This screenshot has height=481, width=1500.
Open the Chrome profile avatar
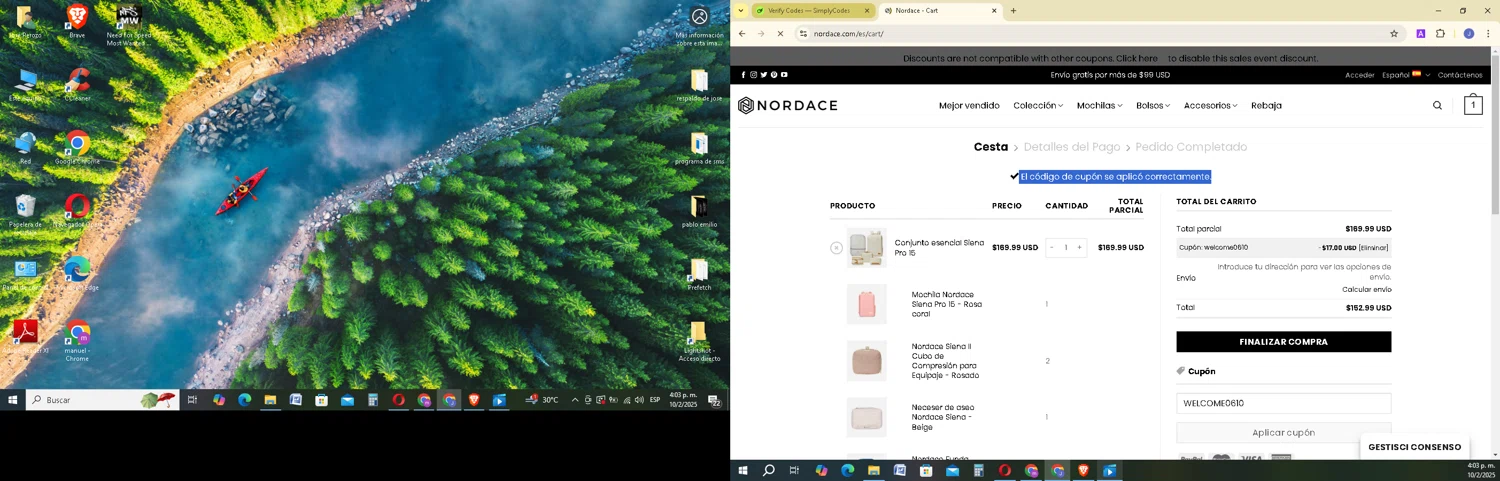coord(1468,34)
